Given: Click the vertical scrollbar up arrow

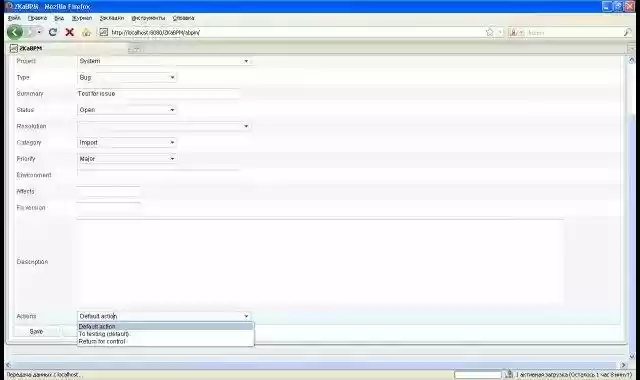Looking at the screenshot, I should pyautogui.click(x=631, y=60).
